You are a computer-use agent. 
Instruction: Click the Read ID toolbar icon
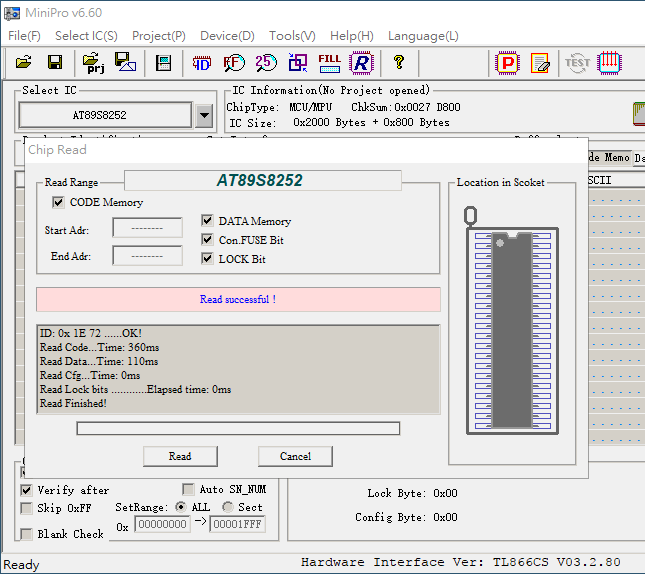click(202, 63)
